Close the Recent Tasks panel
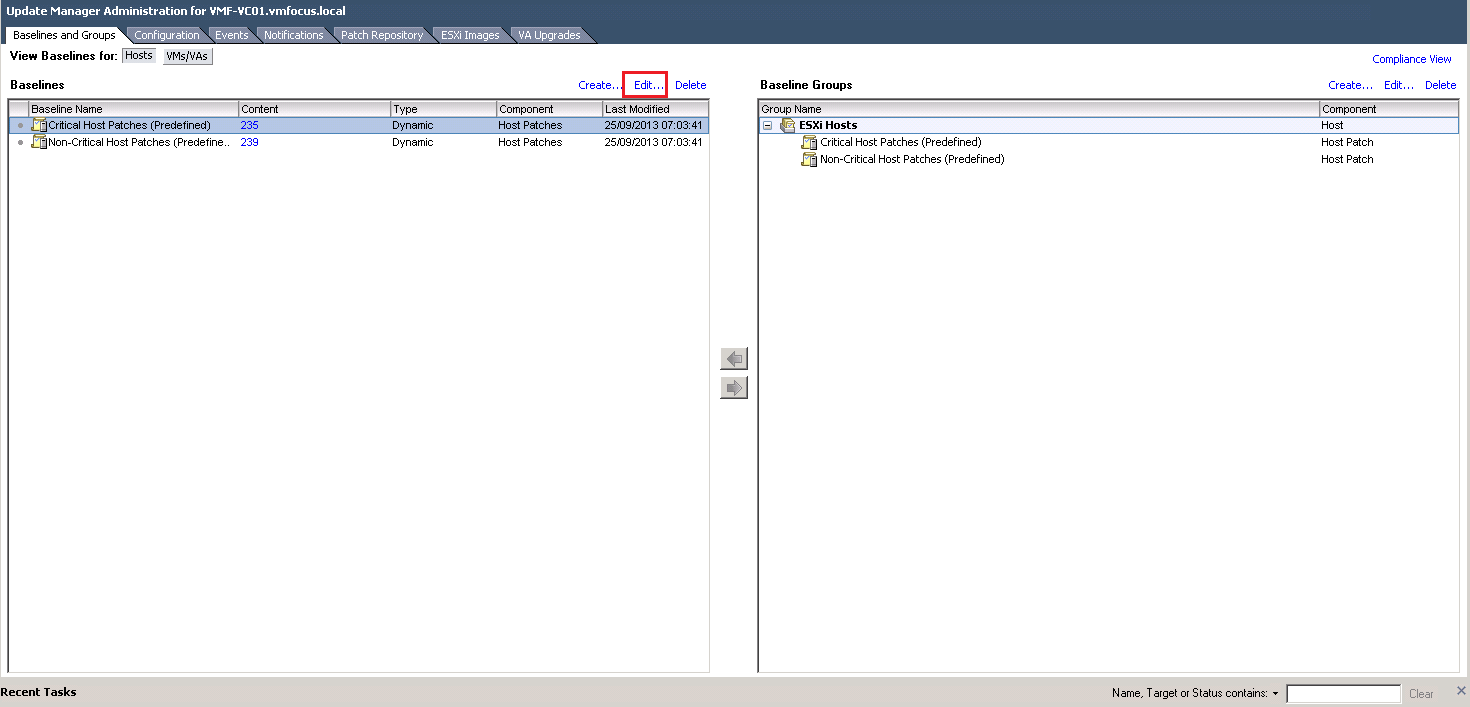 pos(1461,691)
